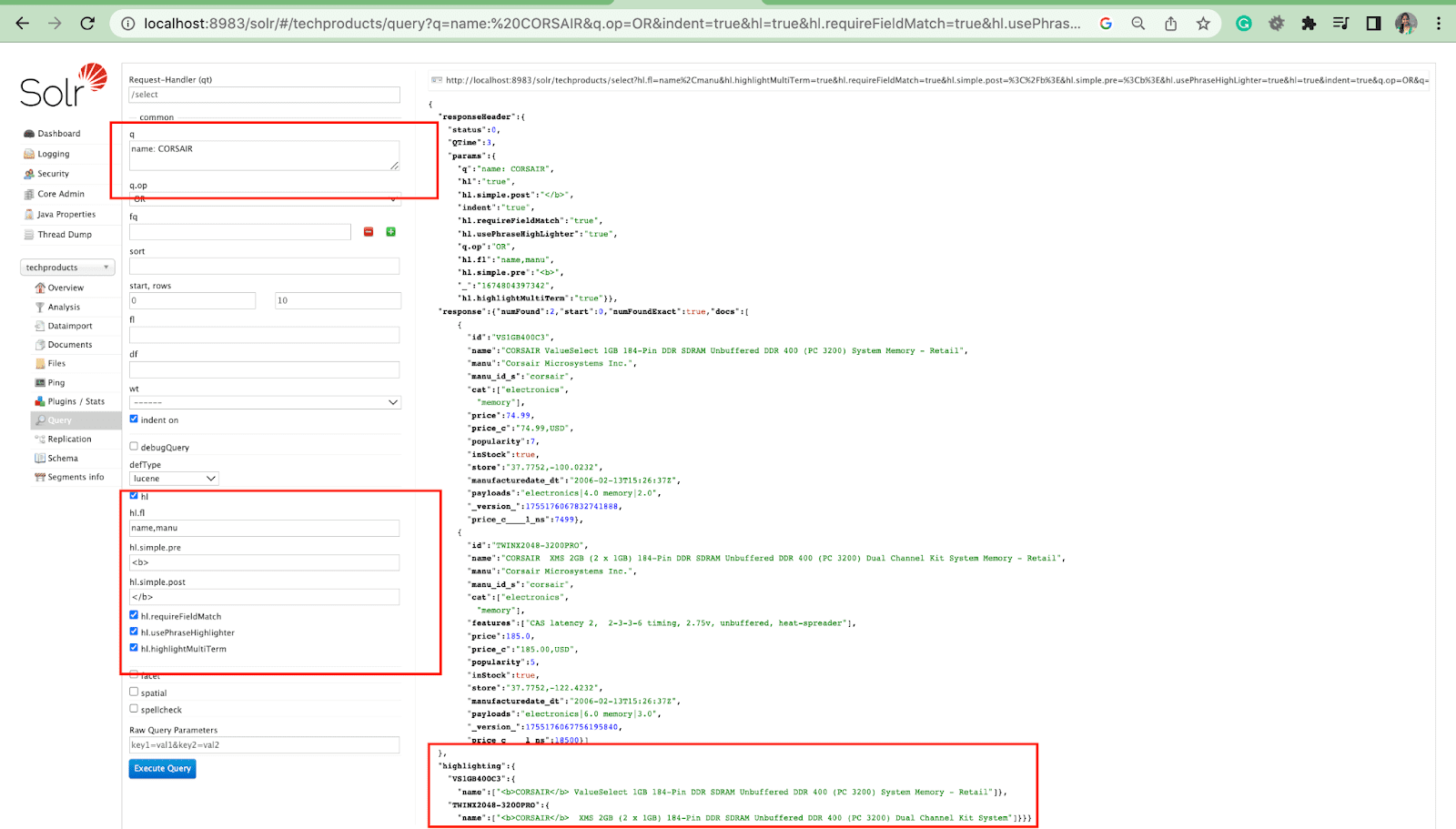The height and width of the screenshot is (829, 1456).
Task: Open the Dashboard menu item
Action: [x=58, y=134]
